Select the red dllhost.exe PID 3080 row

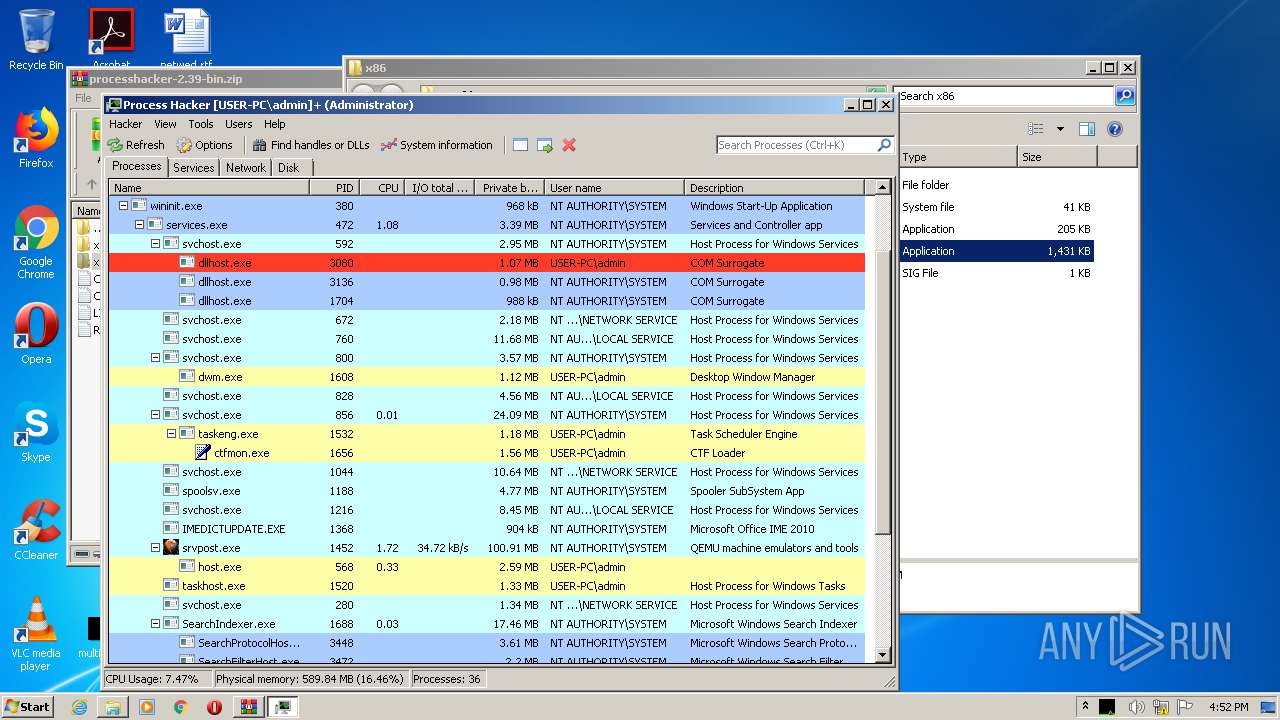[x=487, y=263]
